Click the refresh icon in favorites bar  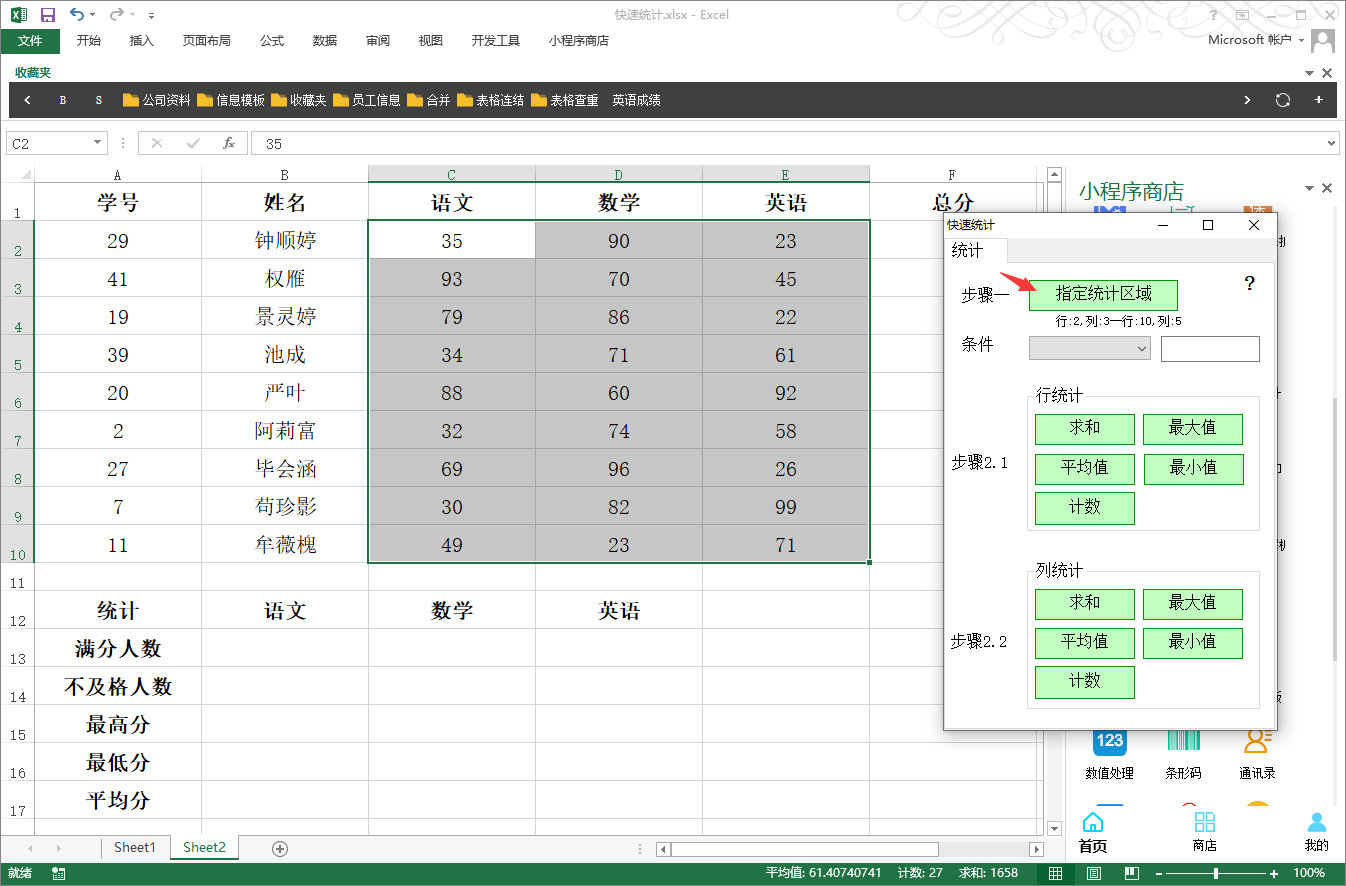tap(1283, 100)
